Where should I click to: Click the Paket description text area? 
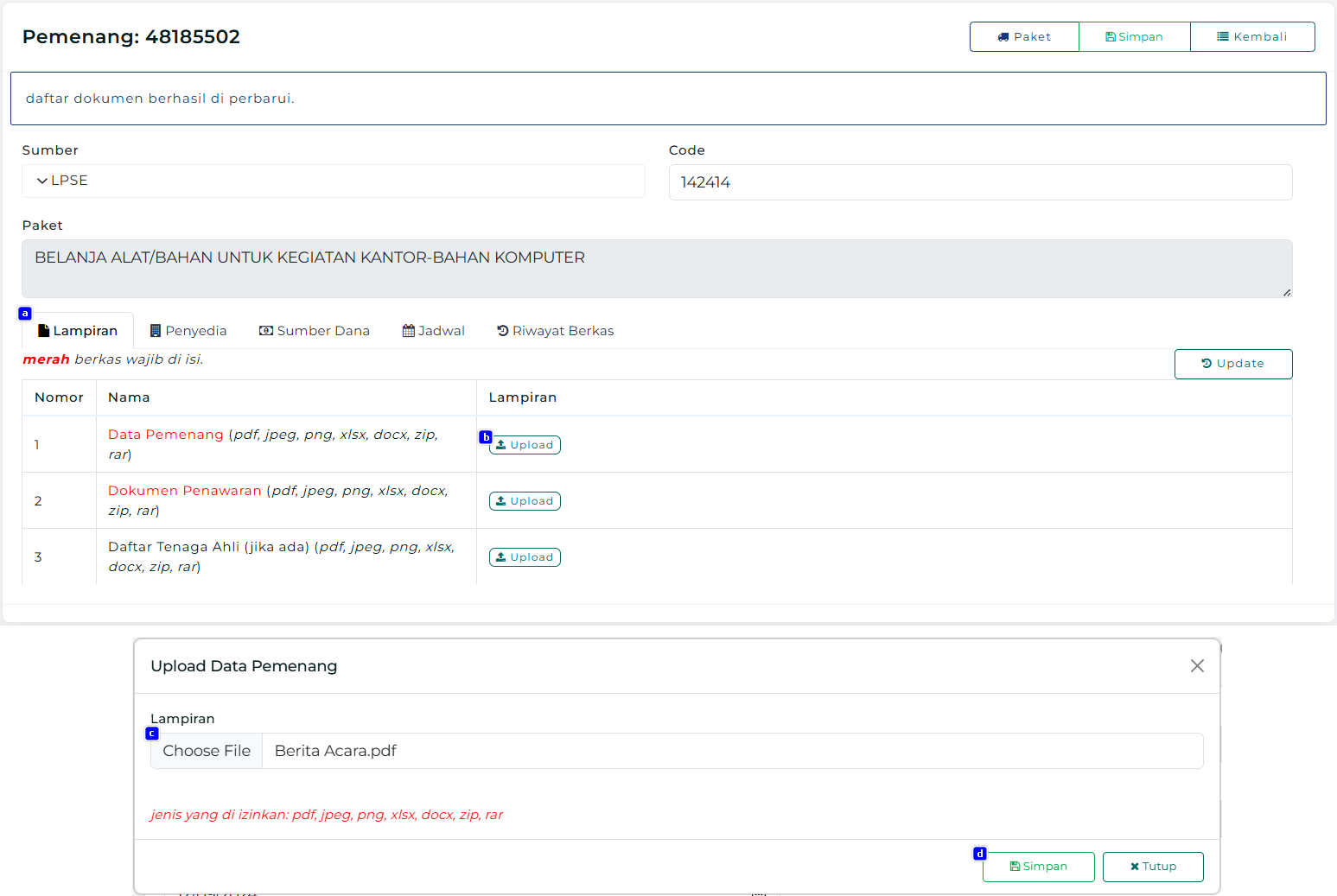click(656, 269)
